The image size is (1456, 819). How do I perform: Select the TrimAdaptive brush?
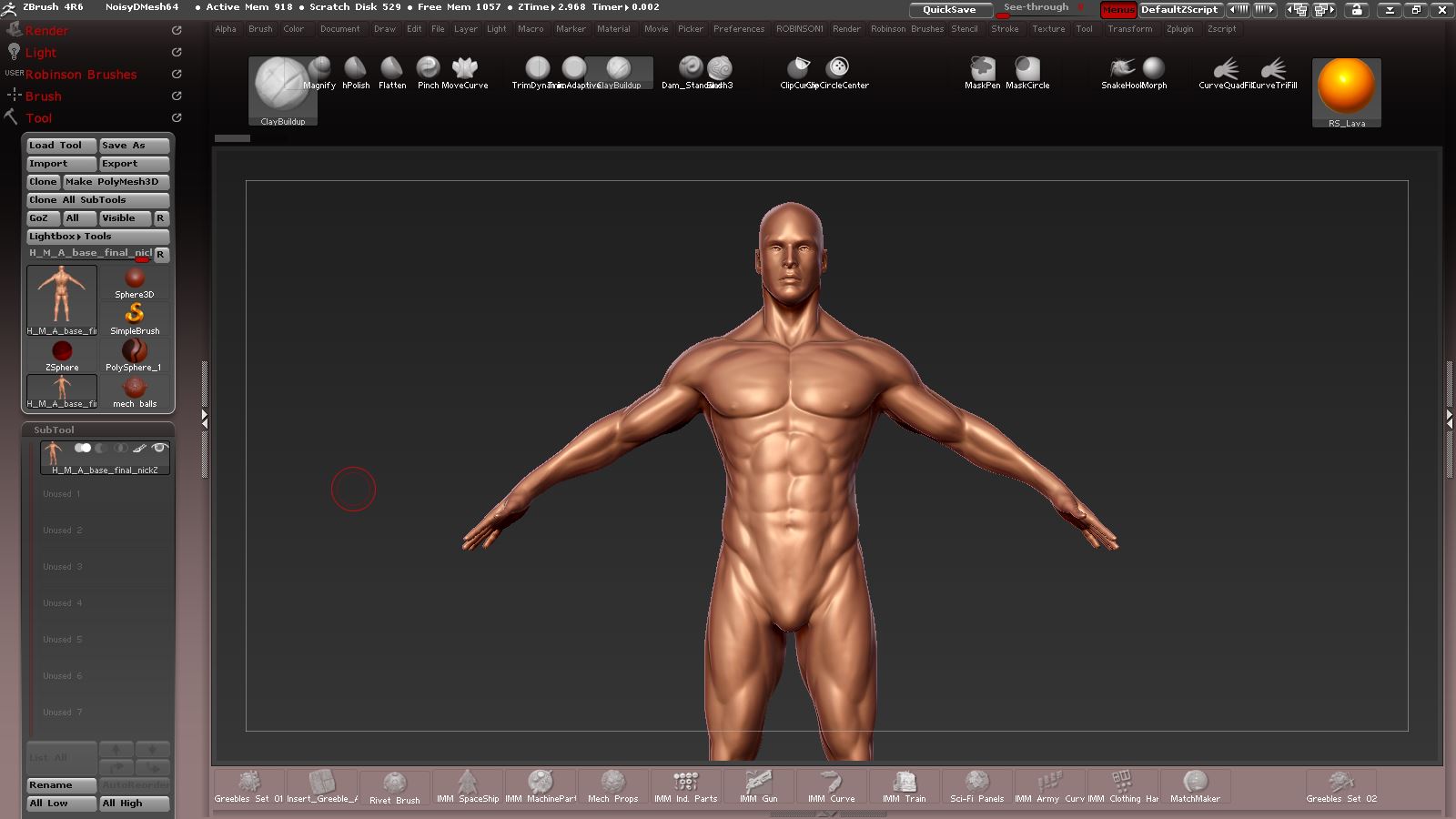pos(574,73)
